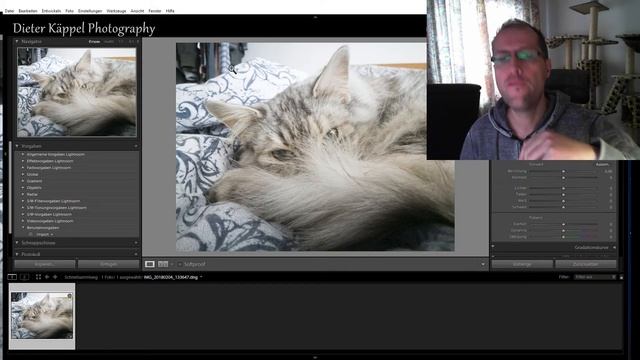Click the cat photo in main preview
640x360 pixels.
coord(315,147)
